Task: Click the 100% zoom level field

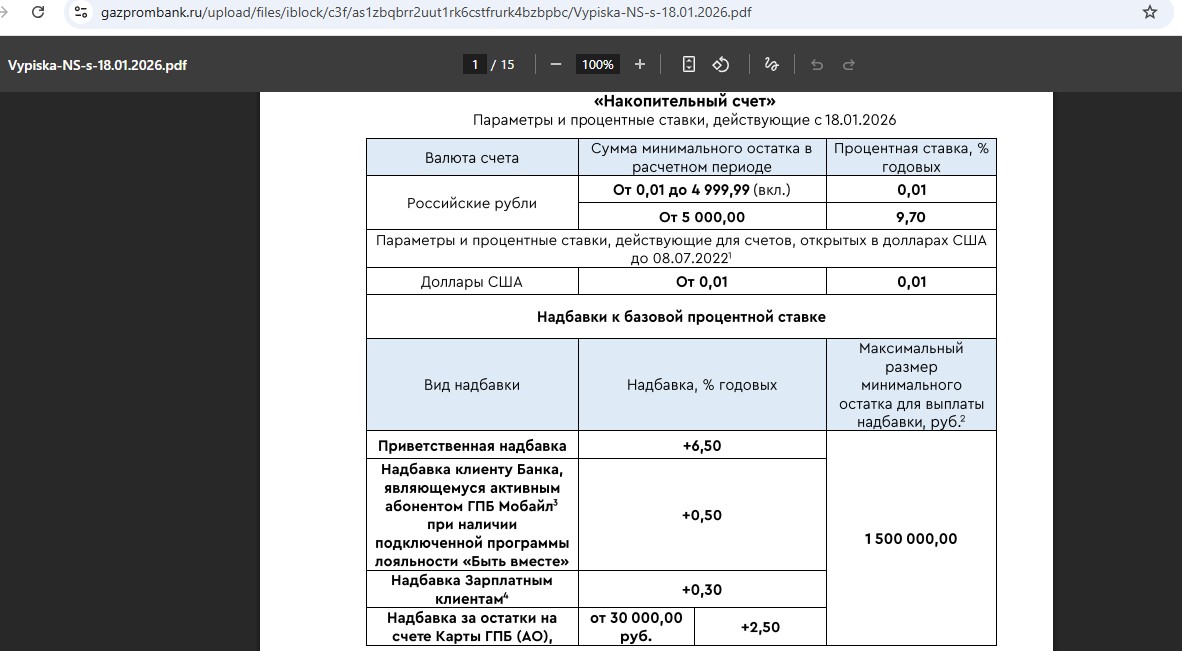Action: (x=598, y=64)
